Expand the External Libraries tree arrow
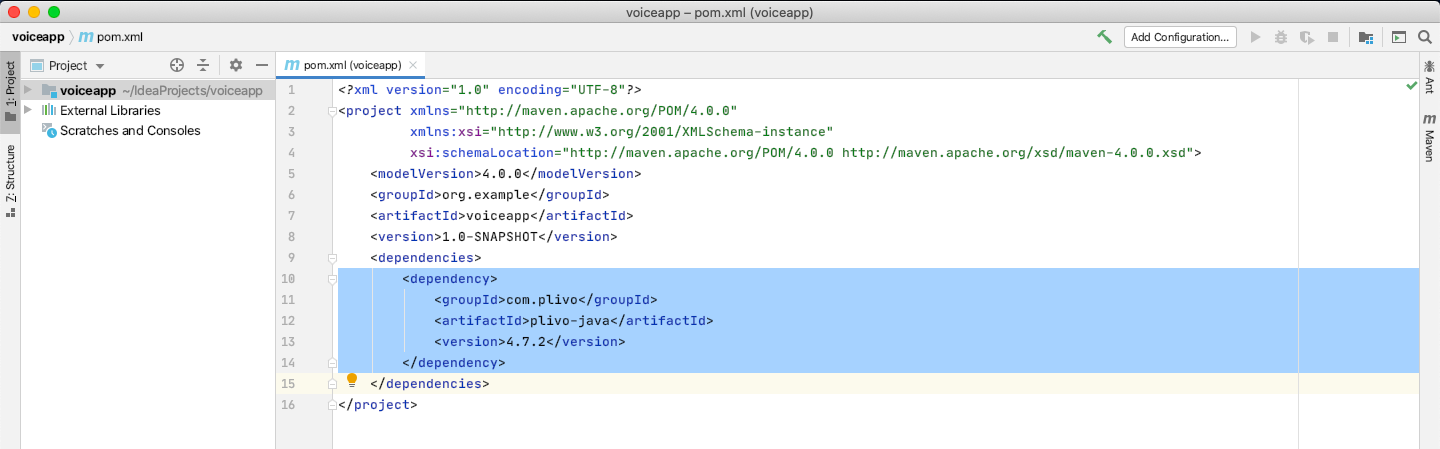The height and width of the screenshot is (449, 1440). coord(28,110)
